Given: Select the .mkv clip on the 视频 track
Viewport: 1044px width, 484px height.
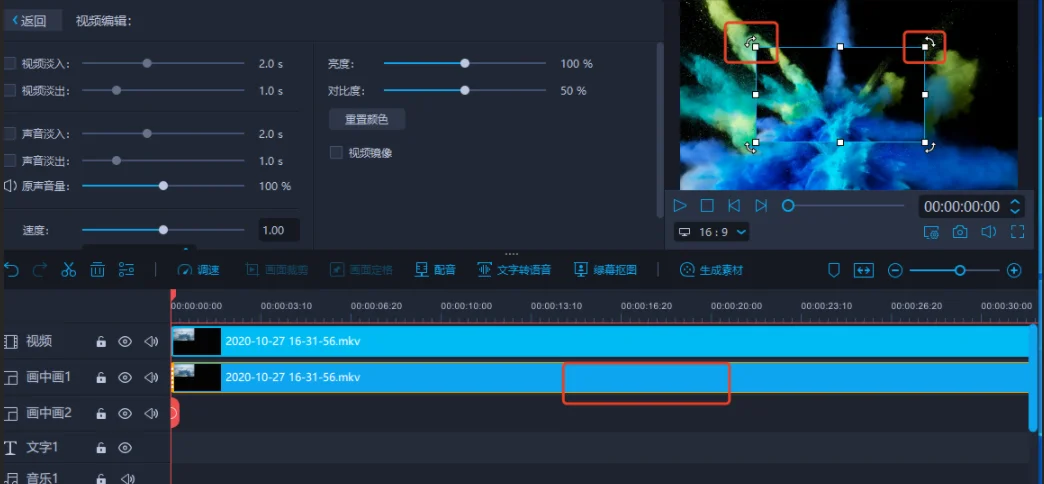Looking at the screenshot, I should (601, 341).
